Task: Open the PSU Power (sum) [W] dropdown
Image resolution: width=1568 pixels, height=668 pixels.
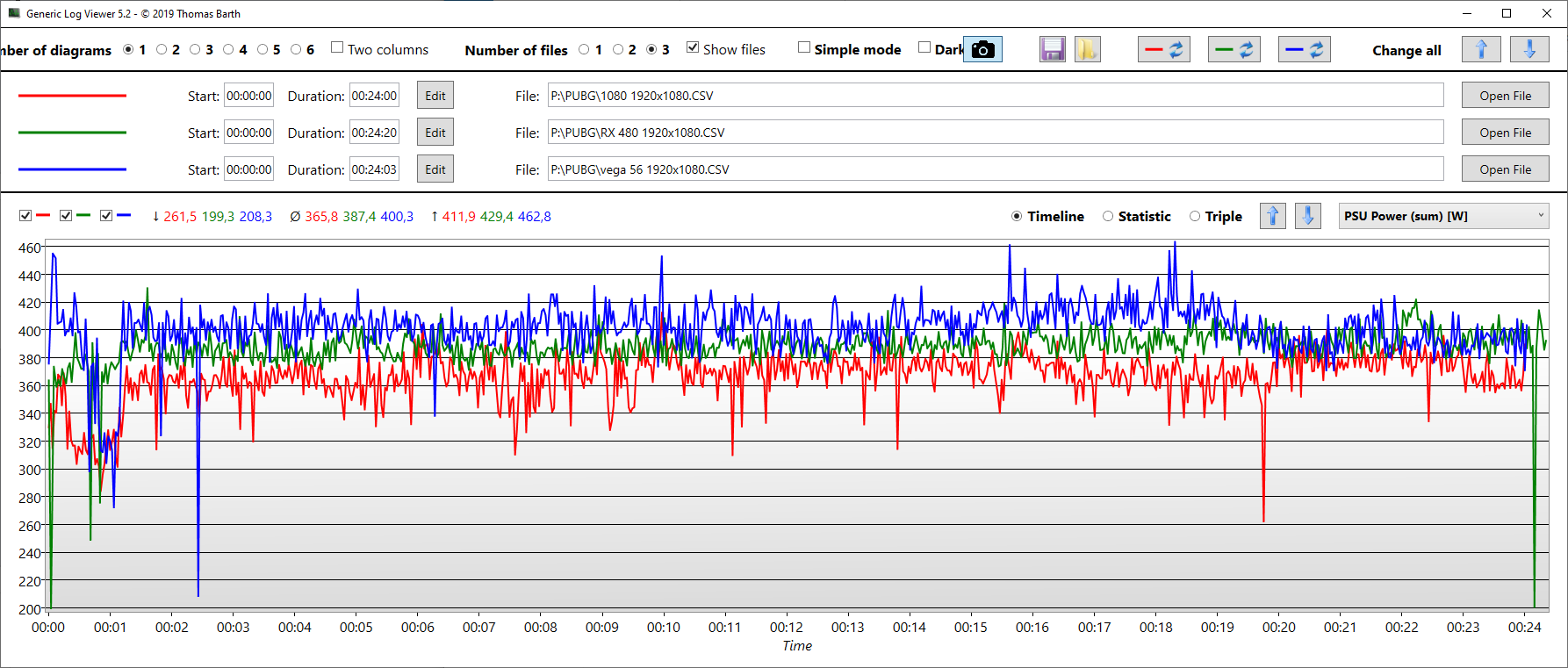Action: [1442, 216]
